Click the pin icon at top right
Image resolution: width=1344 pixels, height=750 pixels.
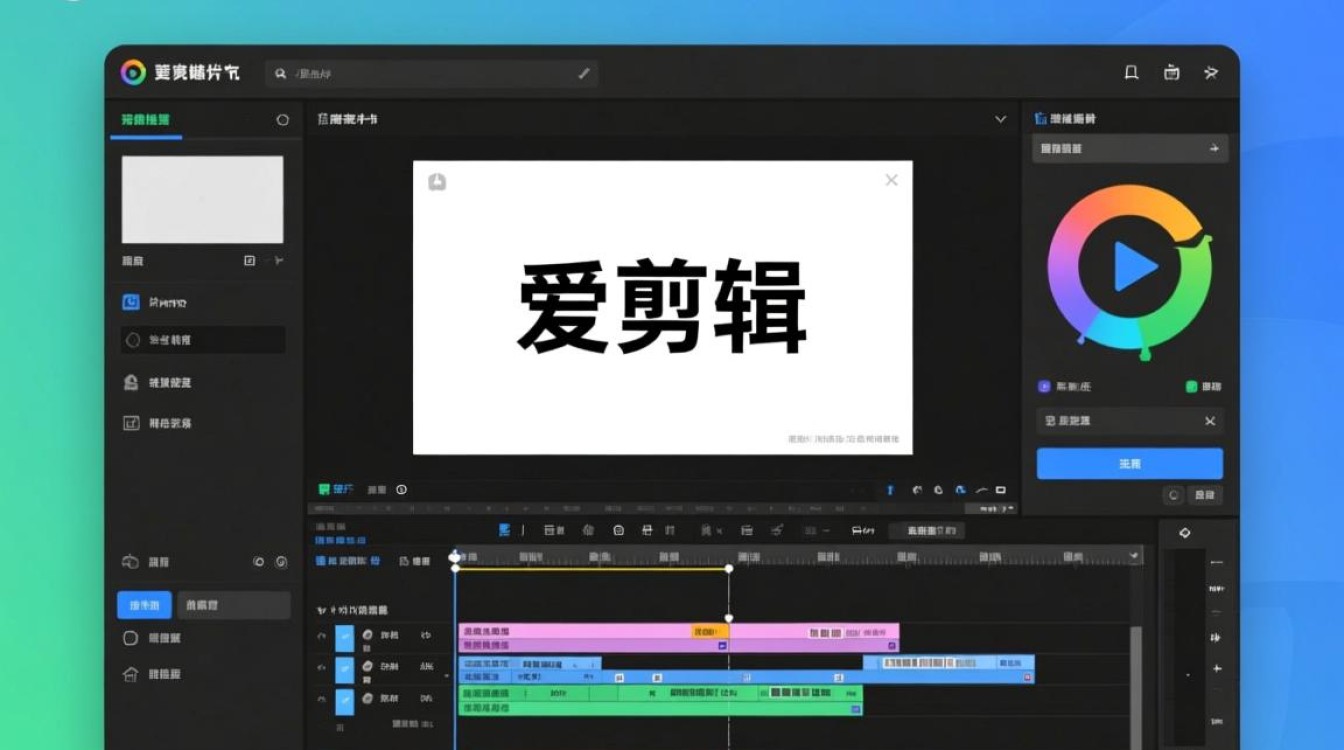(1211, 72)
